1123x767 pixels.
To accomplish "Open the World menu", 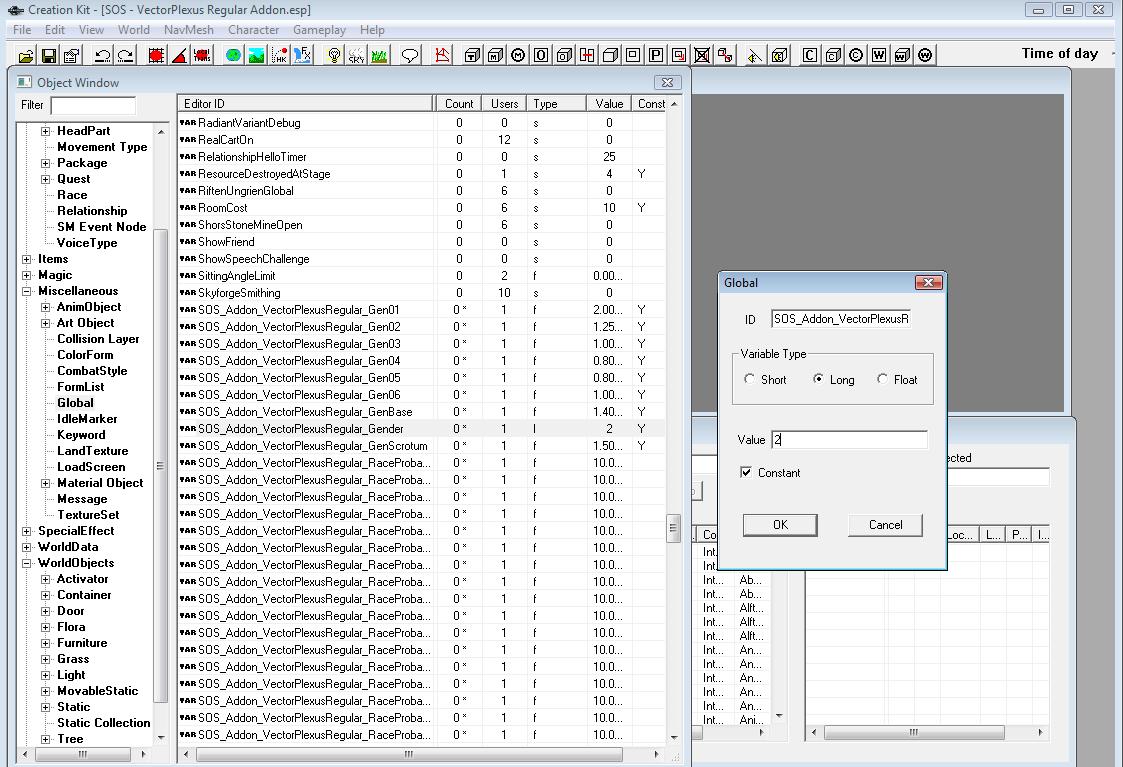I will point(134,30).
